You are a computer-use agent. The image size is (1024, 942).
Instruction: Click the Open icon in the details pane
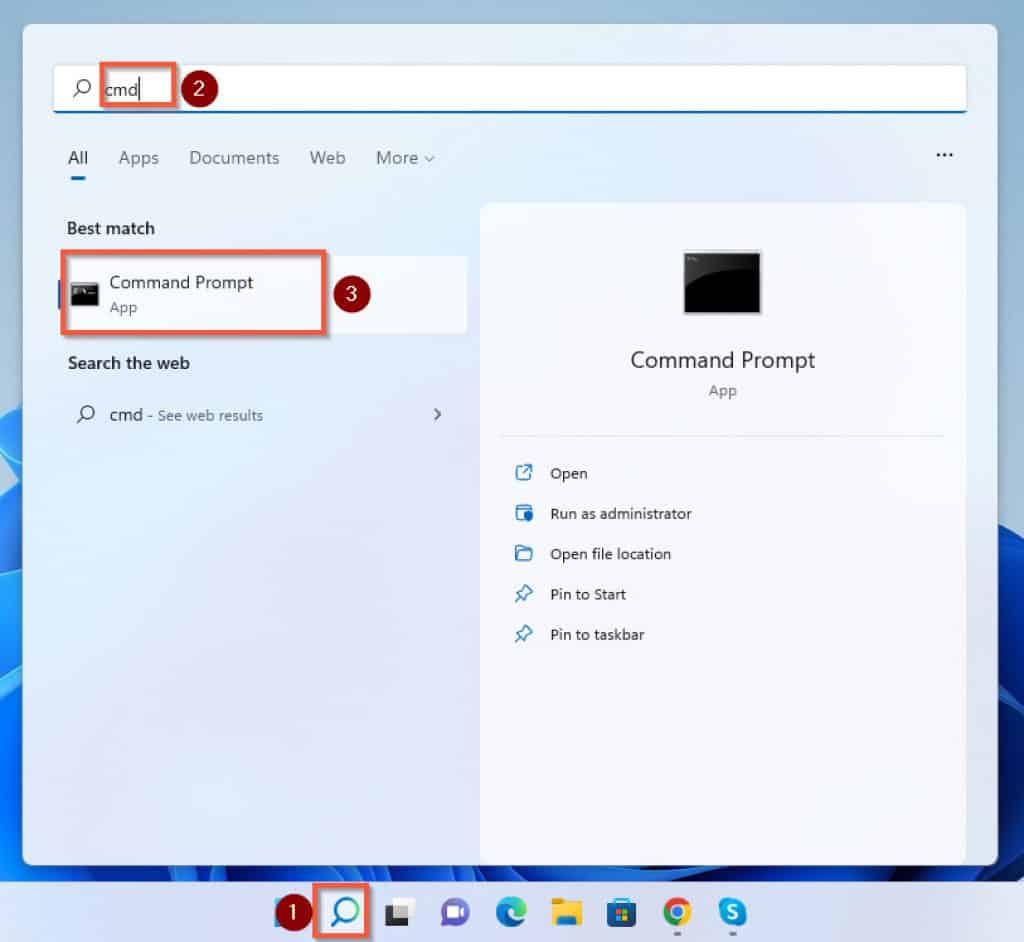pyautogui.click(x=524, y=472)
